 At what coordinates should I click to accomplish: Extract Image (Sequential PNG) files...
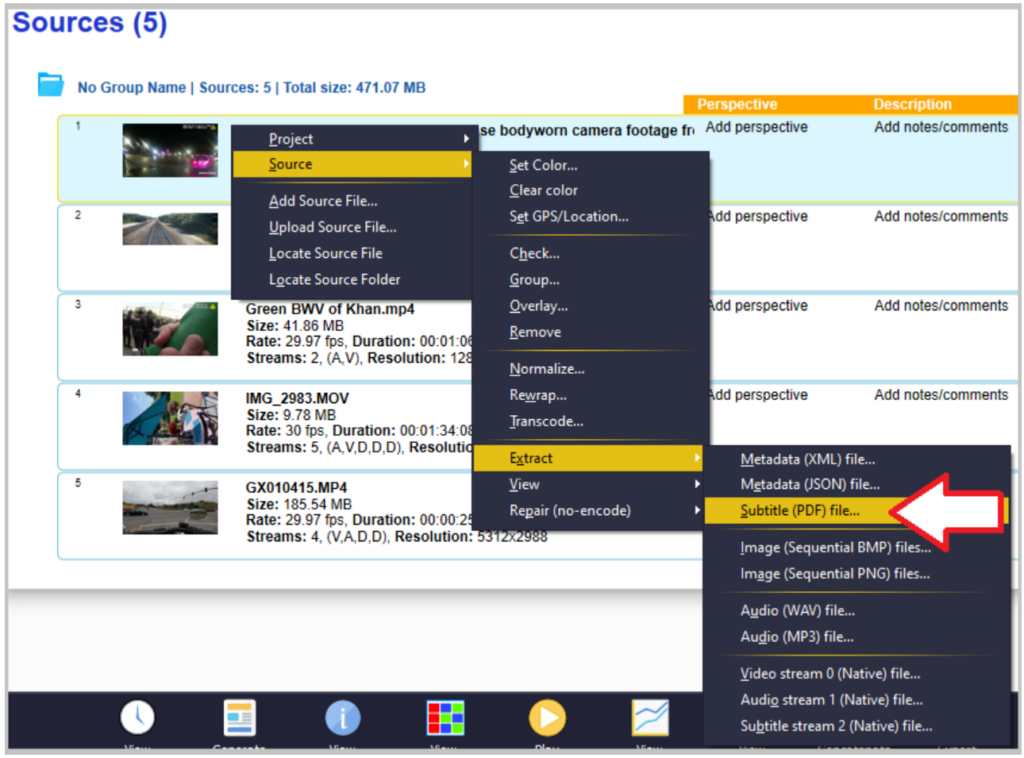857,574
